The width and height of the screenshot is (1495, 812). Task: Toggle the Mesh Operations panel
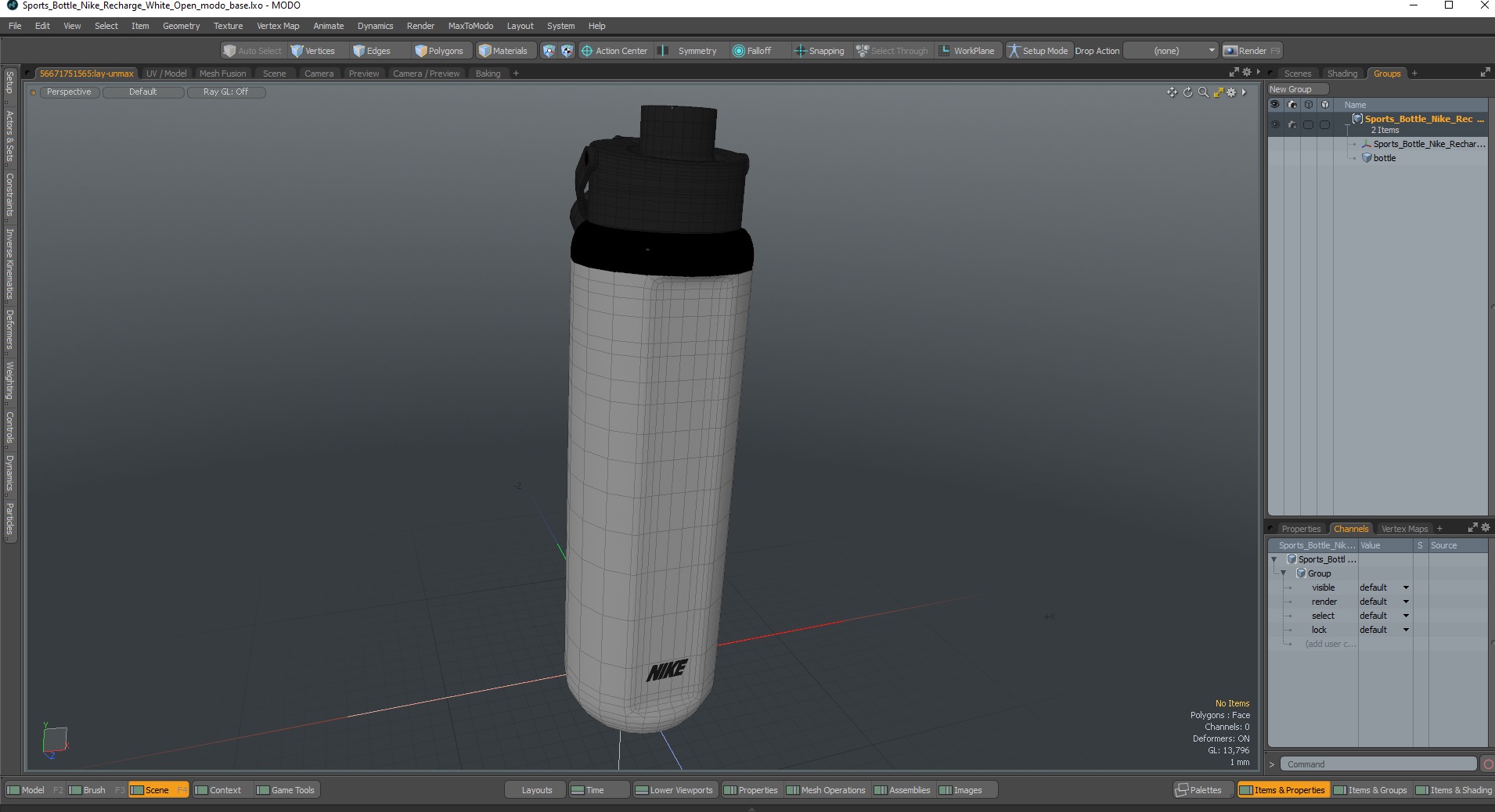click(827, 790)
